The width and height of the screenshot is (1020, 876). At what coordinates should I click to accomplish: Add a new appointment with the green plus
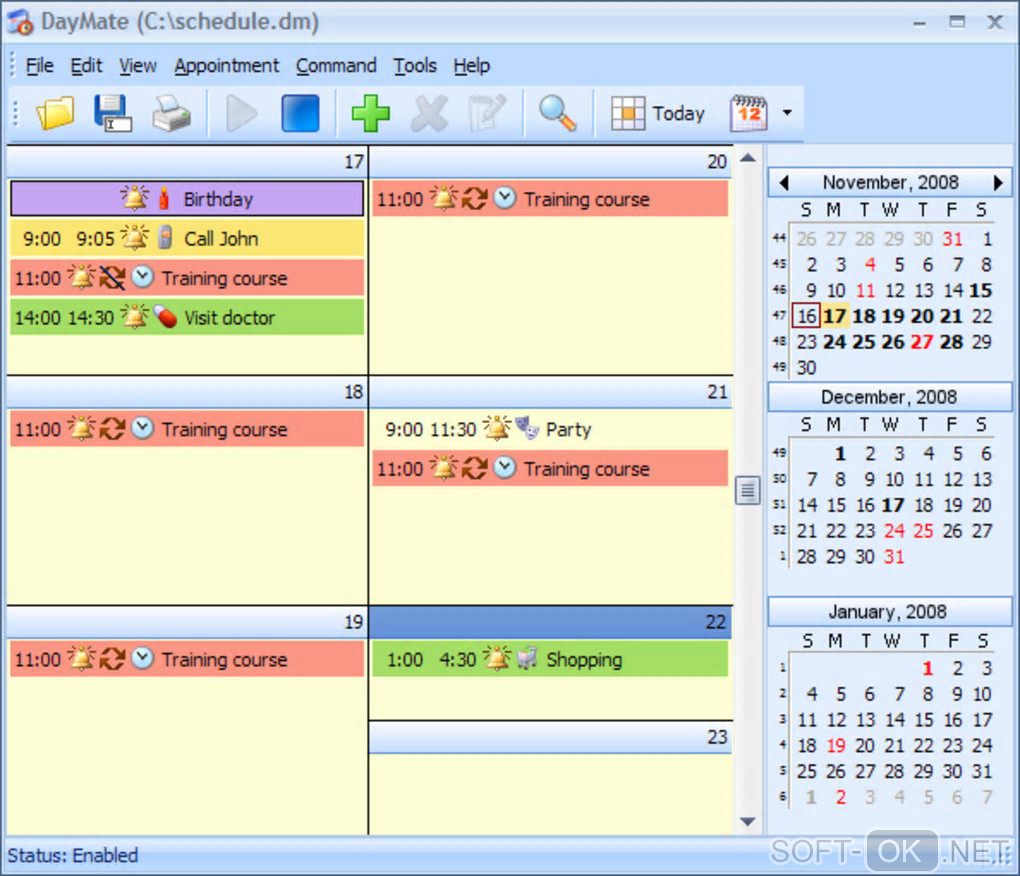pyautogui.click(x=370, y=113)
